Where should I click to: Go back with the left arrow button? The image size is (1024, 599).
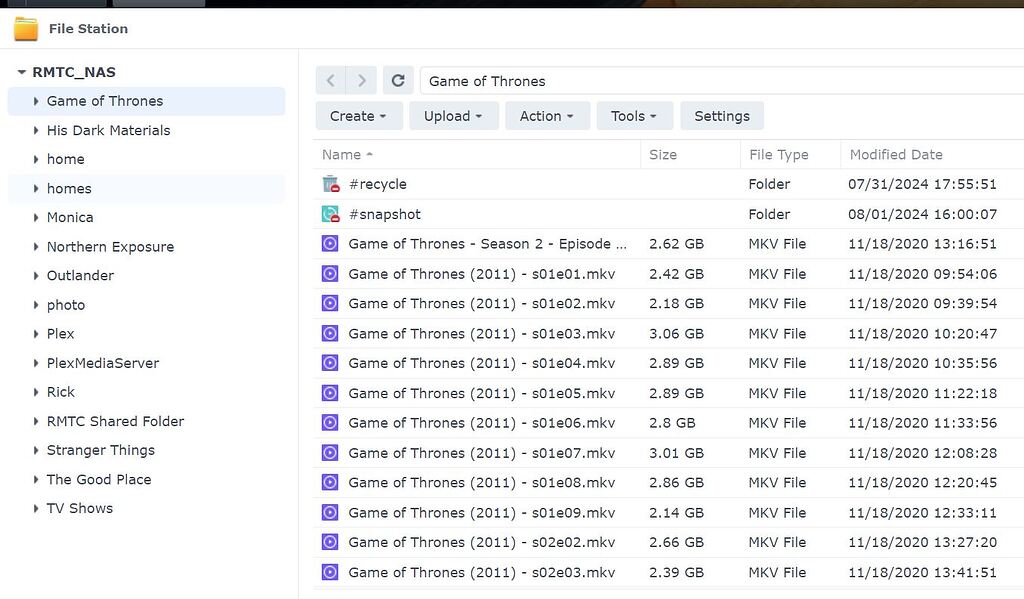330,81
